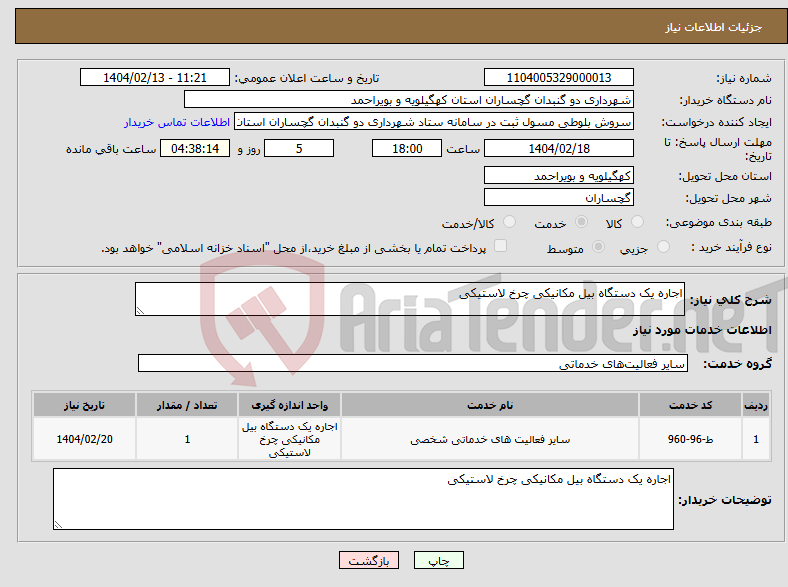Click the جزئیات اطلاعات نیاز header title
Viewport: 788px width, 587px height.
click(714, 27)
